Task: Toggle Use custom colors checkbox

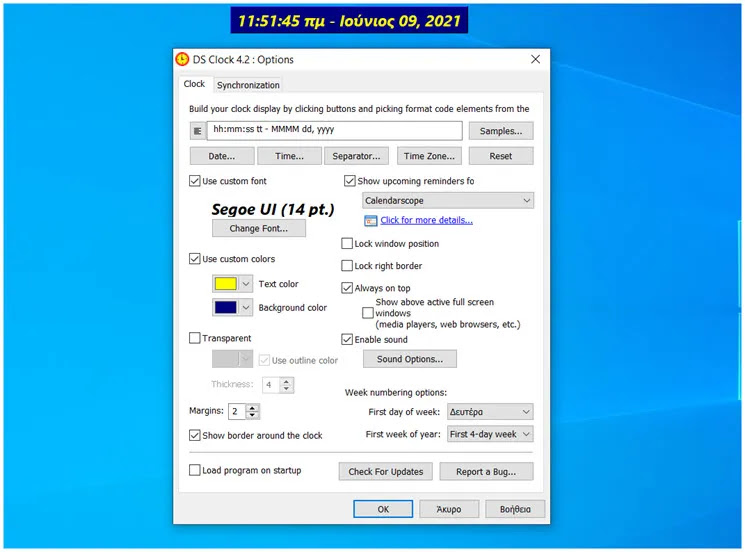Action: tap(194, 259)
